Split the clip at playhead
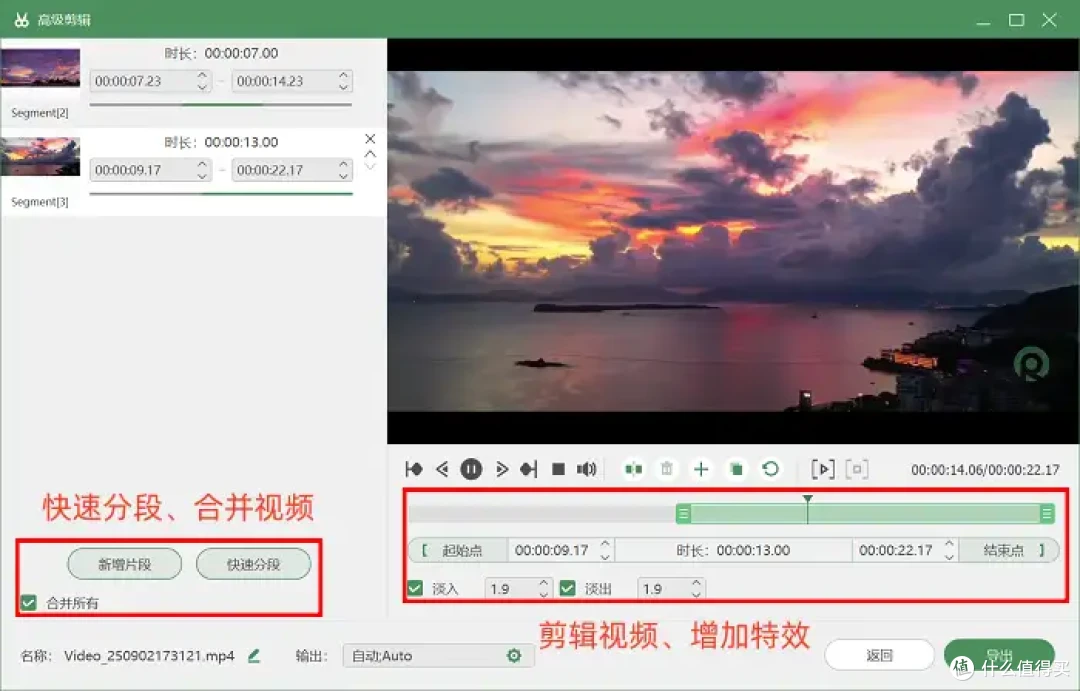The image size is (1080, 691). 633,469
